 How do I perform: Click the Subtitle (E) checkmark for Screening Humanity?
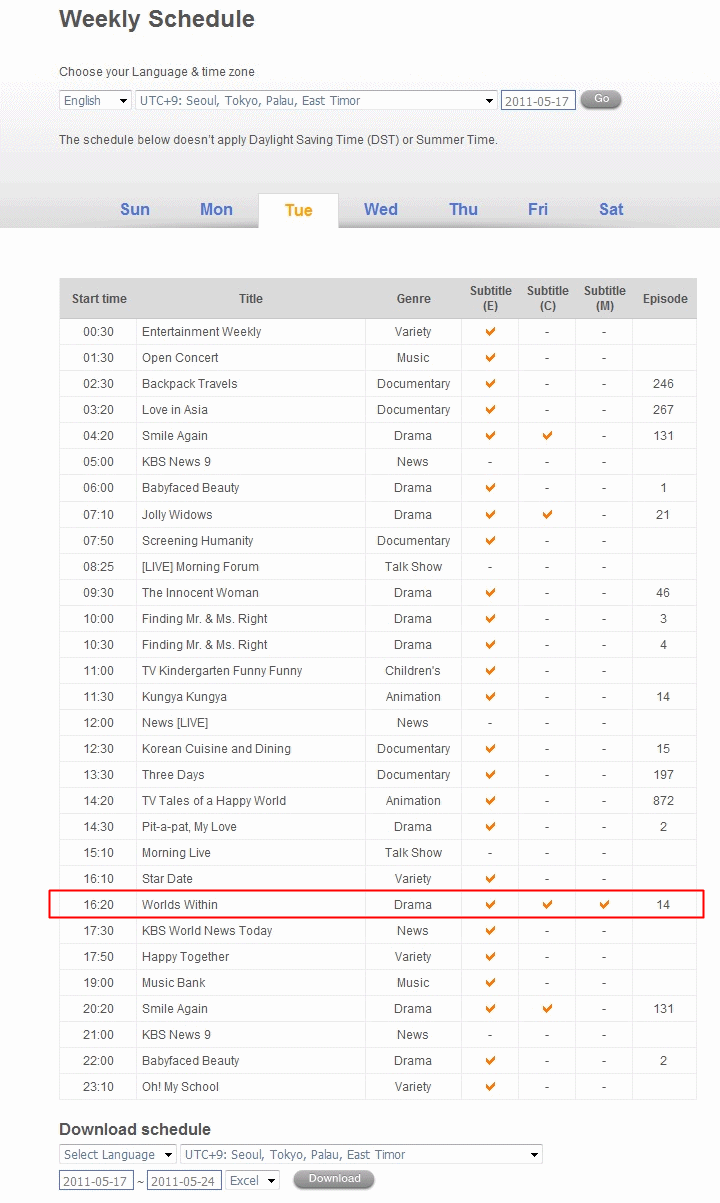[x=490, y=540]
